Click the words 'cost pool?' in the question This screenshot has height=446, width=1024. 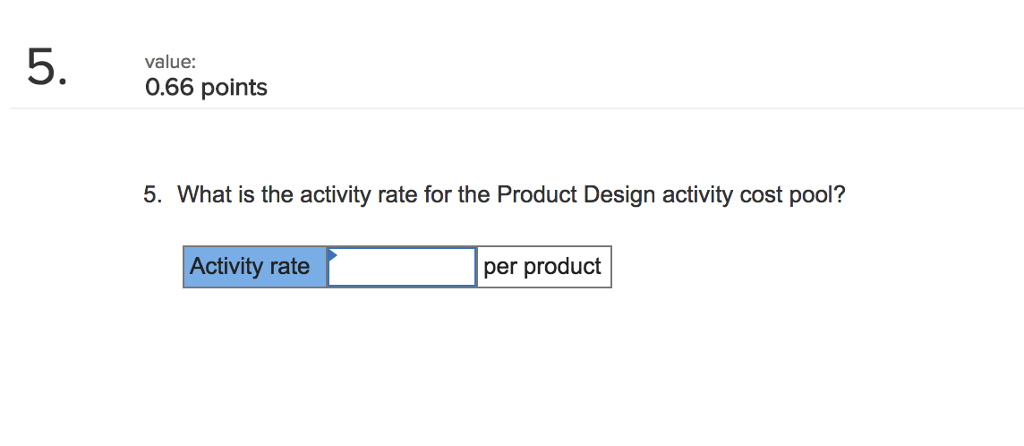792,195
